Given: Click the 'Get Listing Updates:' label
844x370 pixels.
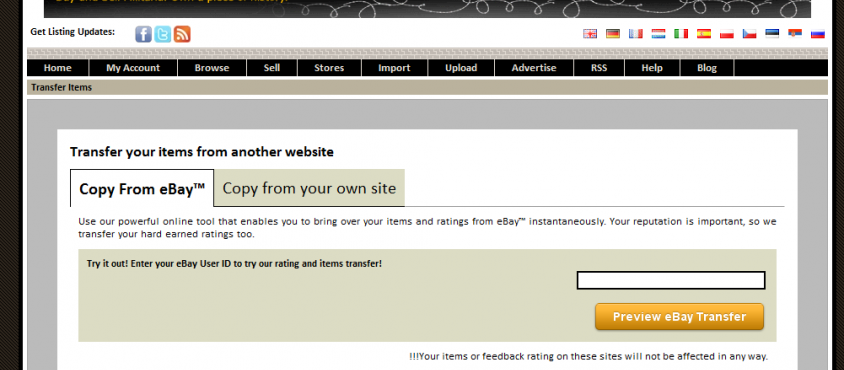Looking at the screenshot, I should click(73, 32).
